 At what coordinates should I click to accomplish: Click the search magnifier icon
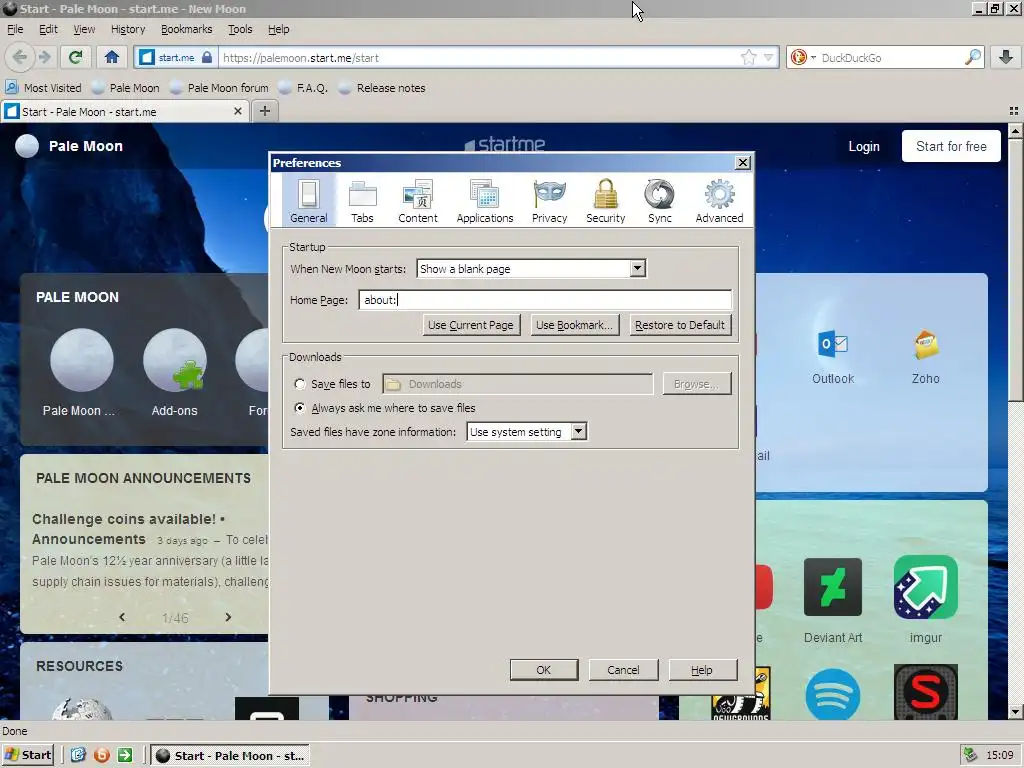(x=973, y=57)
